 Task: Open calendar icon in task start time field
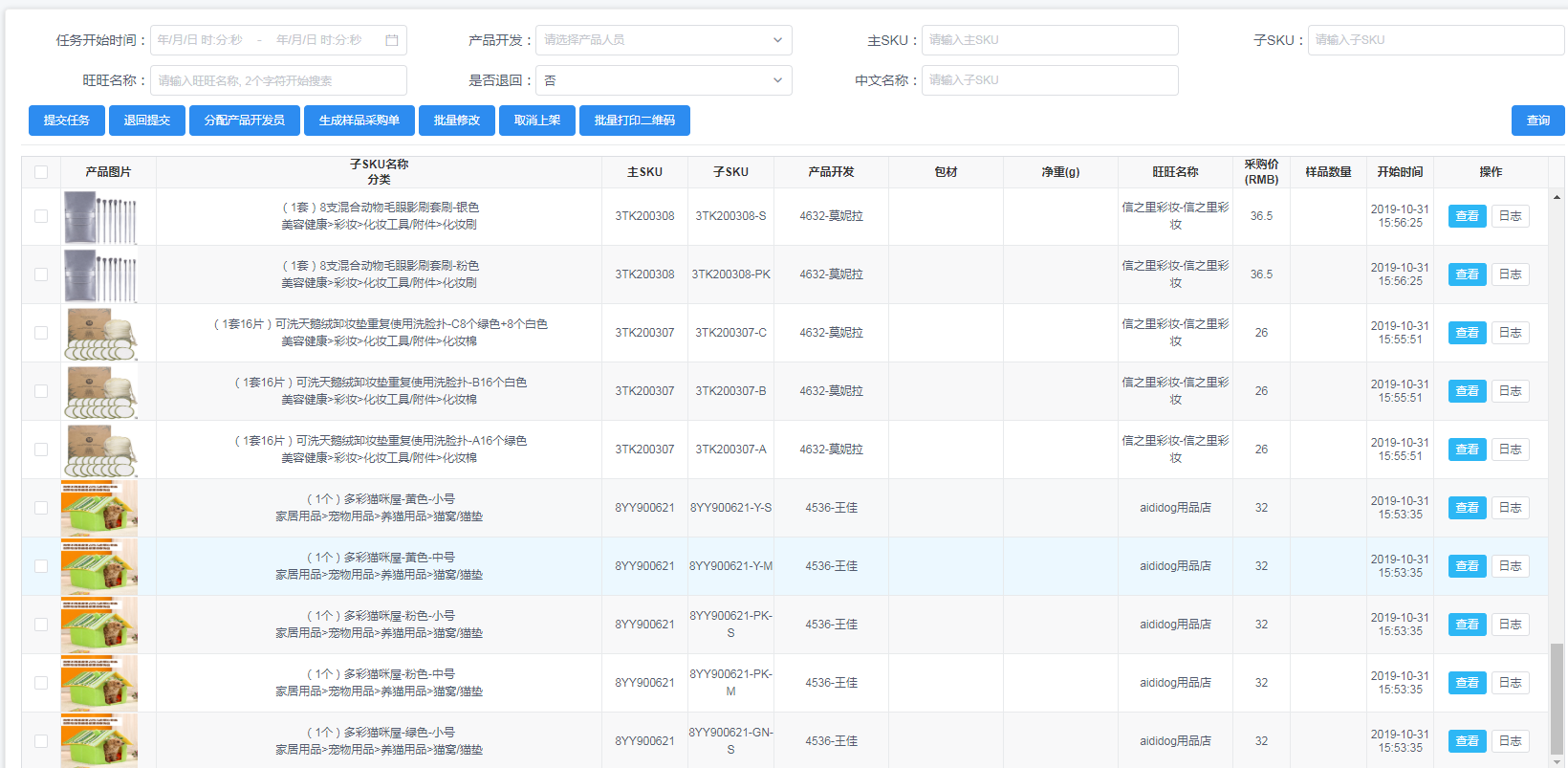[x=391, y=40]
